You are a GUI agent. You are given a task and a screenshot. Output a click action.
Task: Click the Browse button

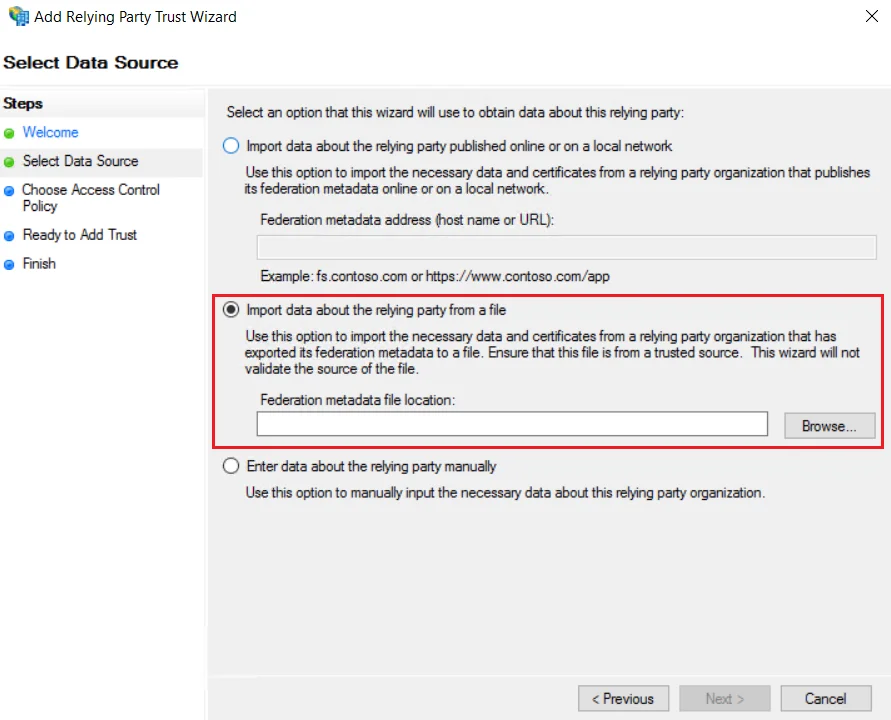coord(829,424)
